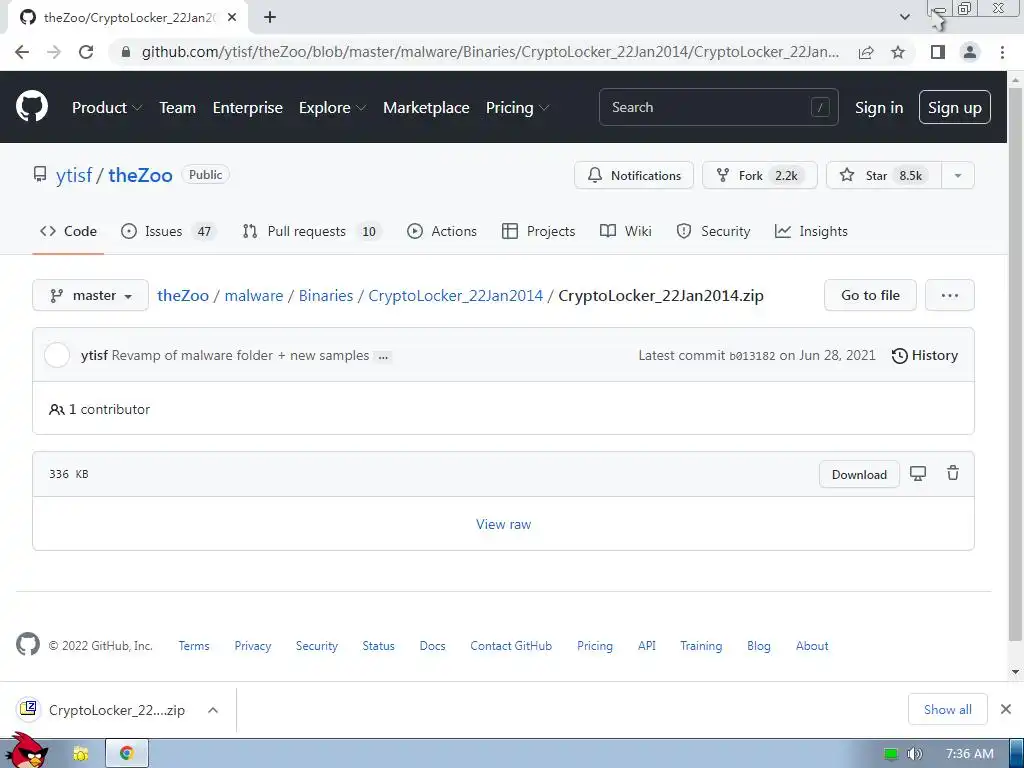Screen dimensions: 1024x768
Task: Open the ytisf owner link
Action: (74, 175)
